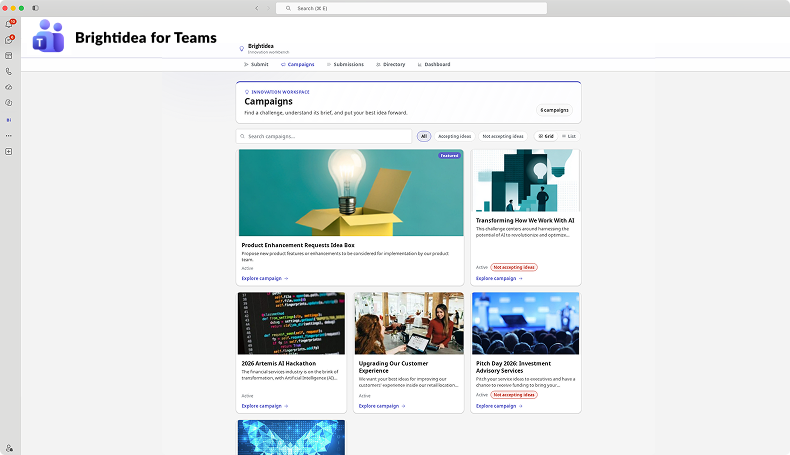Click the search field in the title bar
Image resolution: width=790 pixels, height=455 pixels.
point(411,8)
